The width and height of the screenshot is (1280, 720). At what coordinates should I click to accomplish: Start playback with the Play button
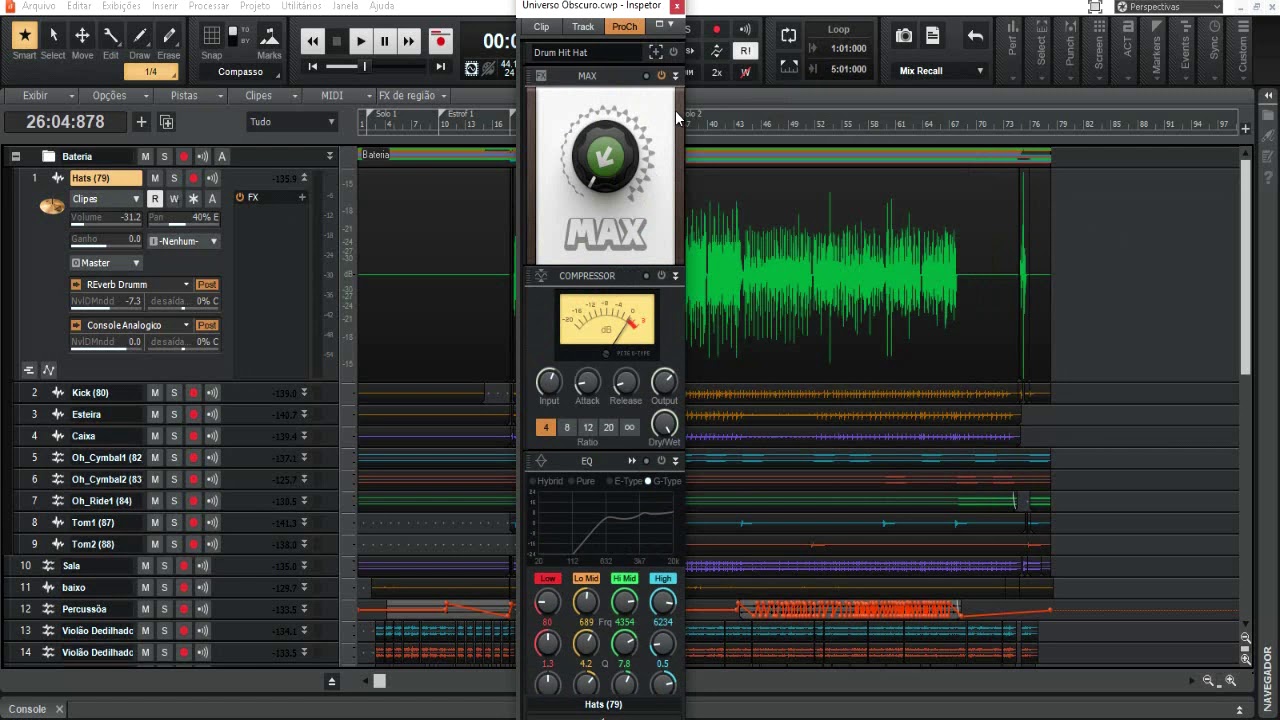[x=360, y=41]
